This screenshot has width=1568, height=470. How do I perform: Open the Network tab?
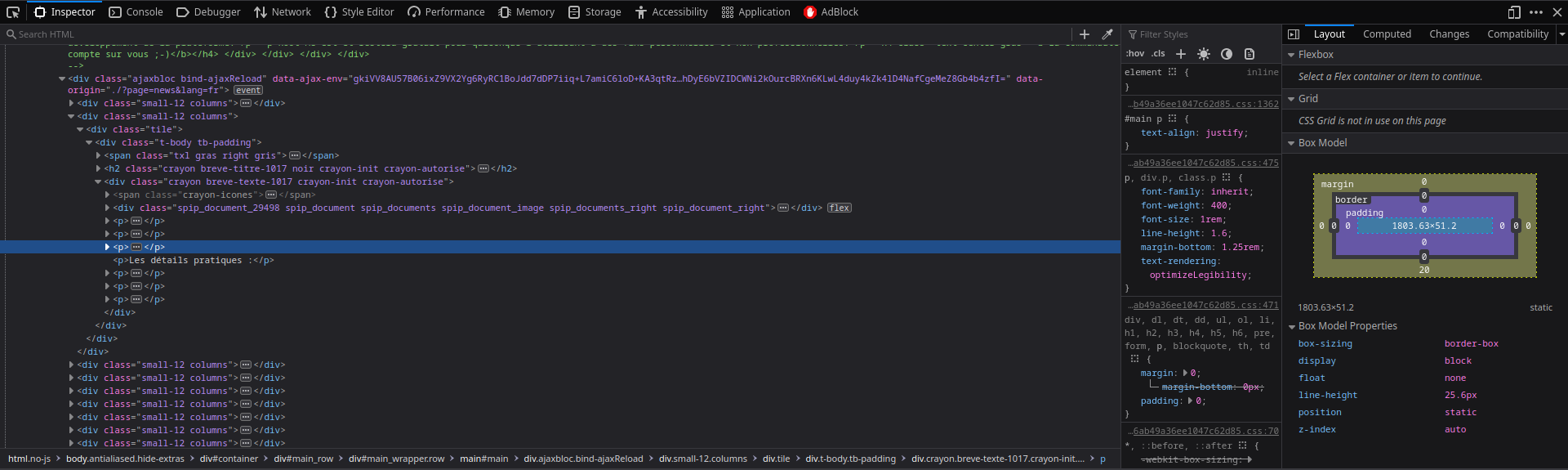coord(283,12)
